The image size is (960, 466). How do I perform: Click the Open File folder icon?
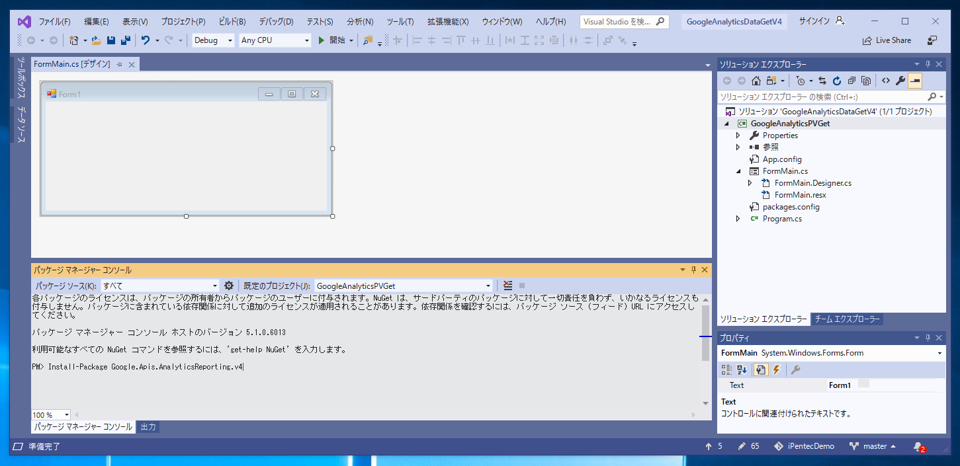tap(96, 40)
